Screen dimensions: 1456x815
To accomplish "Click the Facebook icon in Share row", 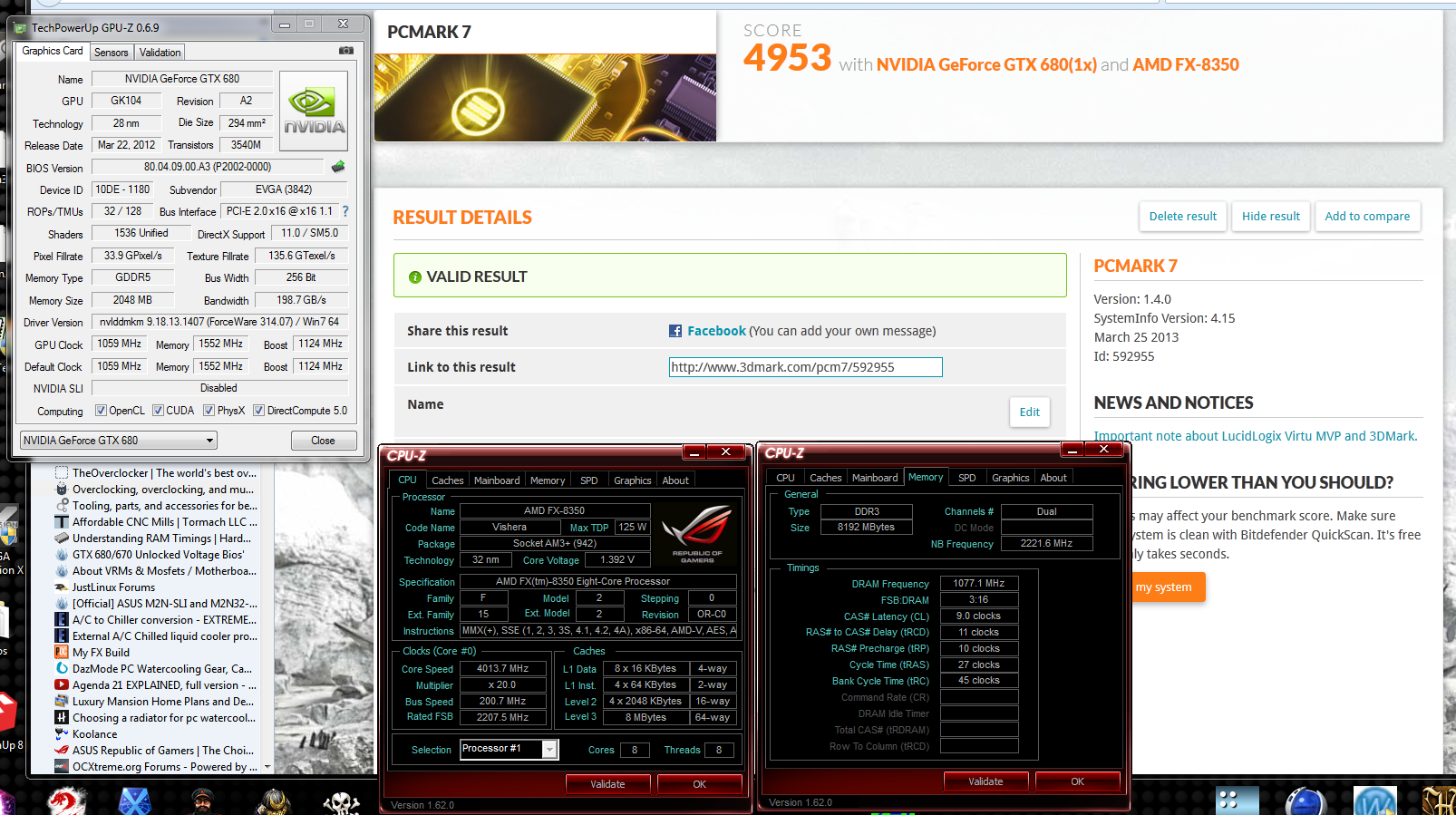I will (675, 331).
